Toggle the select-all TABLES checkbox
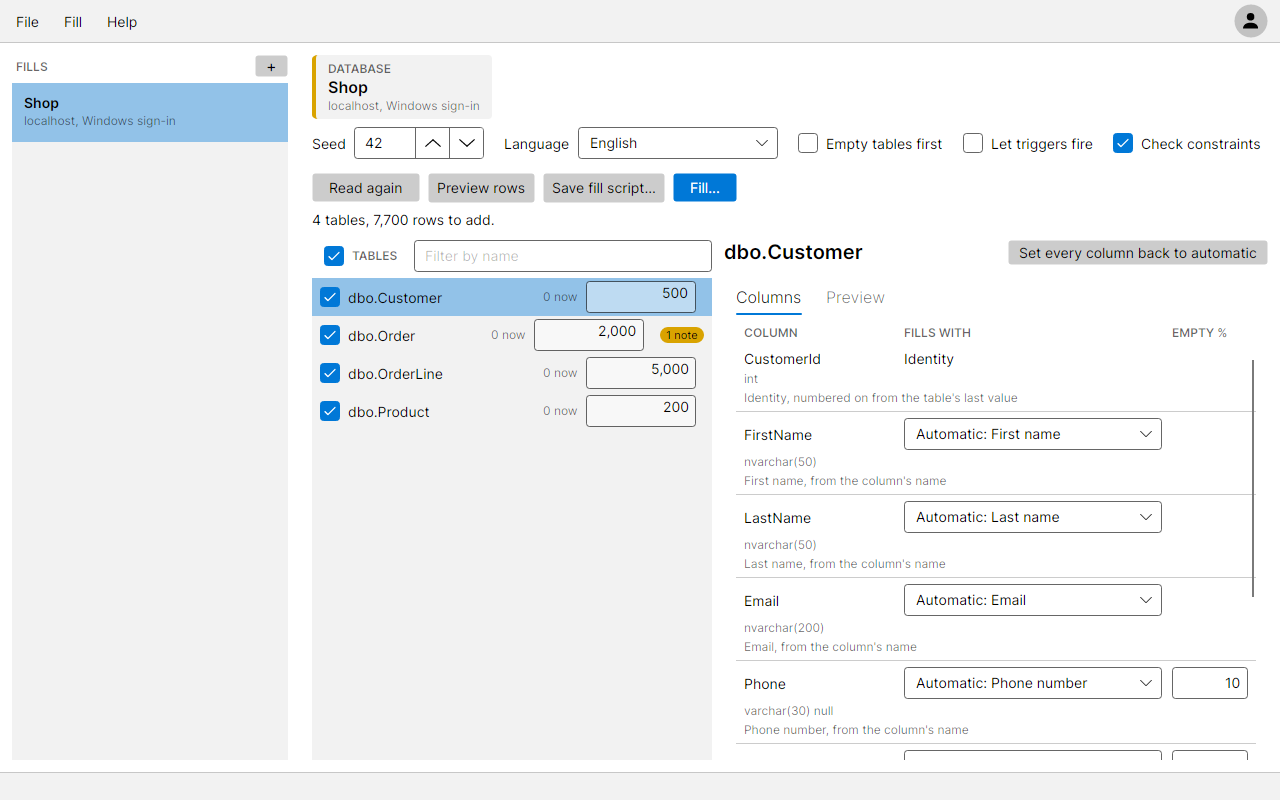Screen dimensions: 1280x800 [x=334, y=256]
